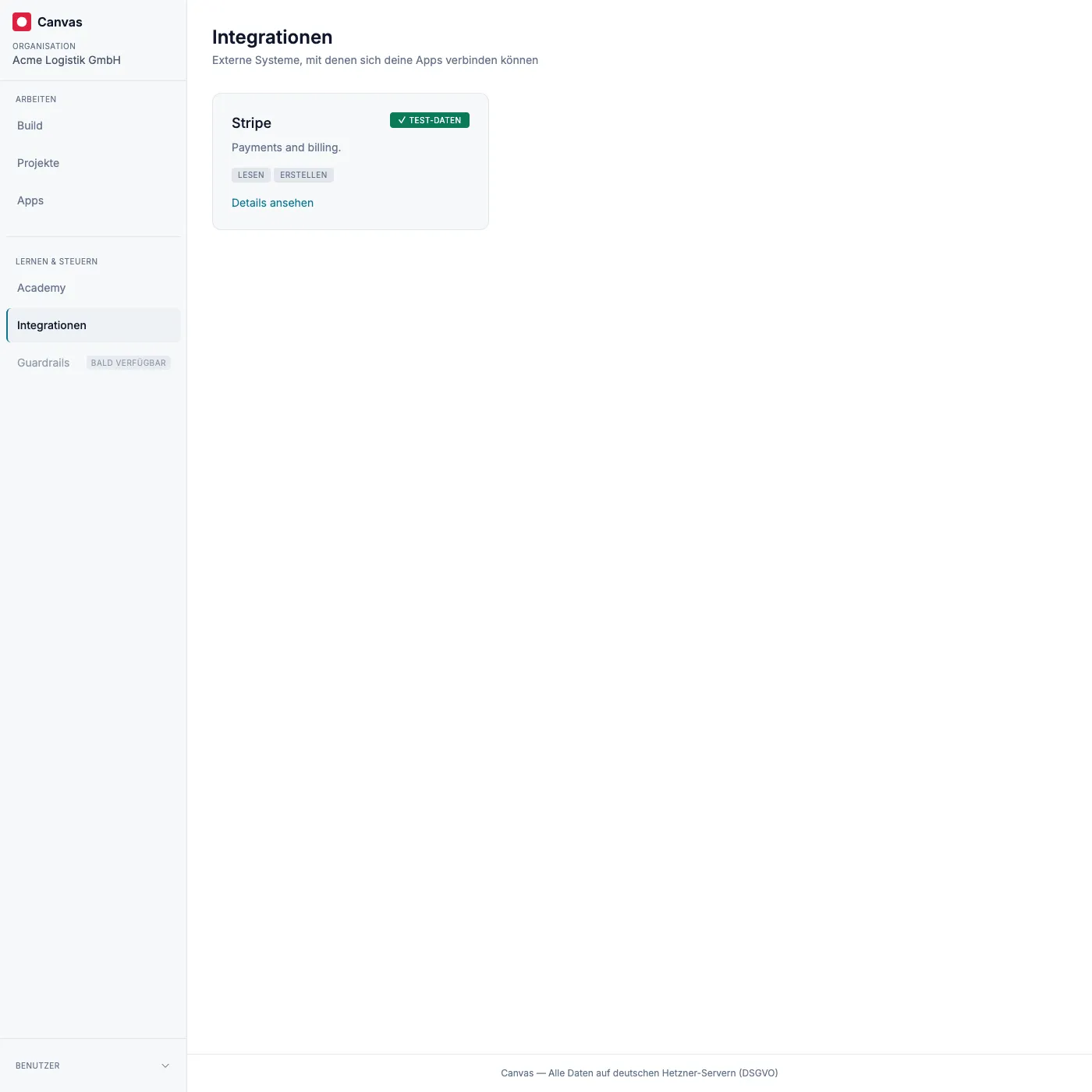Go to Projekte in the sidebar
1092x1092 pixels.
(x=94, y=163)
